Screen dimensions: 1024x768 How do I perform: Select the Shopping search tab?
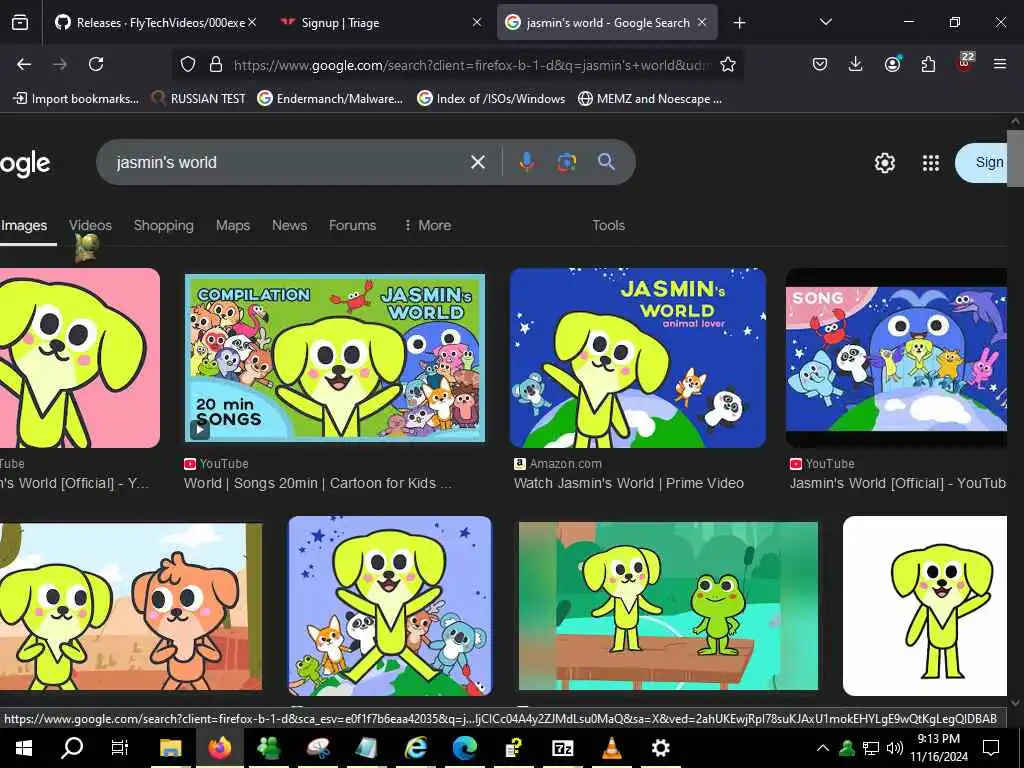pyautogui.click(x=163, y=225)
